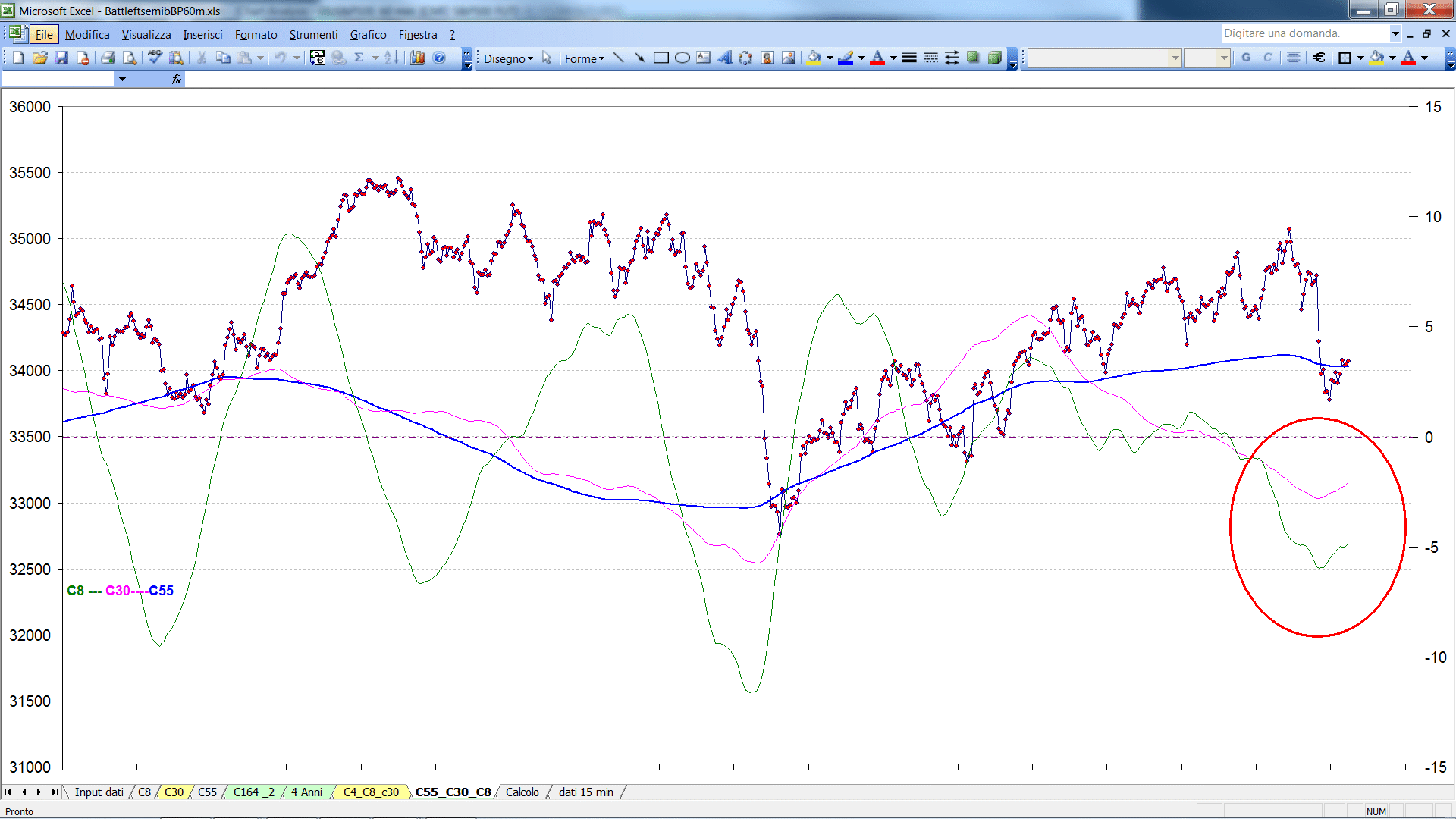Switch to the C164 _2 sheet tab

(x=254, y=792)
